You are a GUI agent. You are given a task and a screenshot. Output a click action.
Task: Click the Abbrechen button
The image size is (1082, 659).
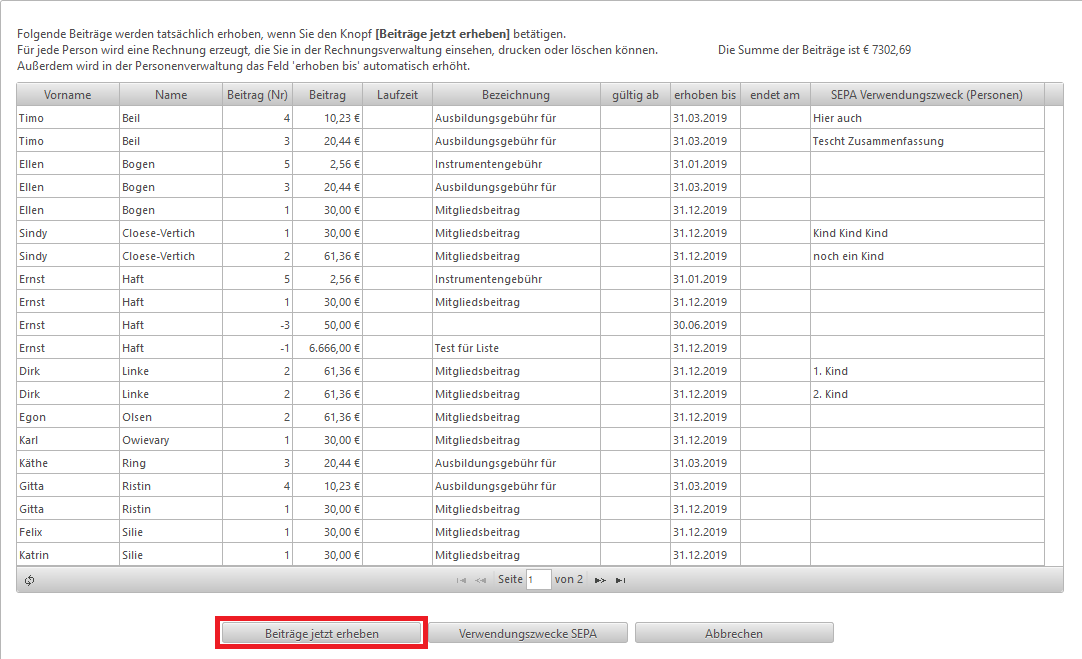click(734, 633)
